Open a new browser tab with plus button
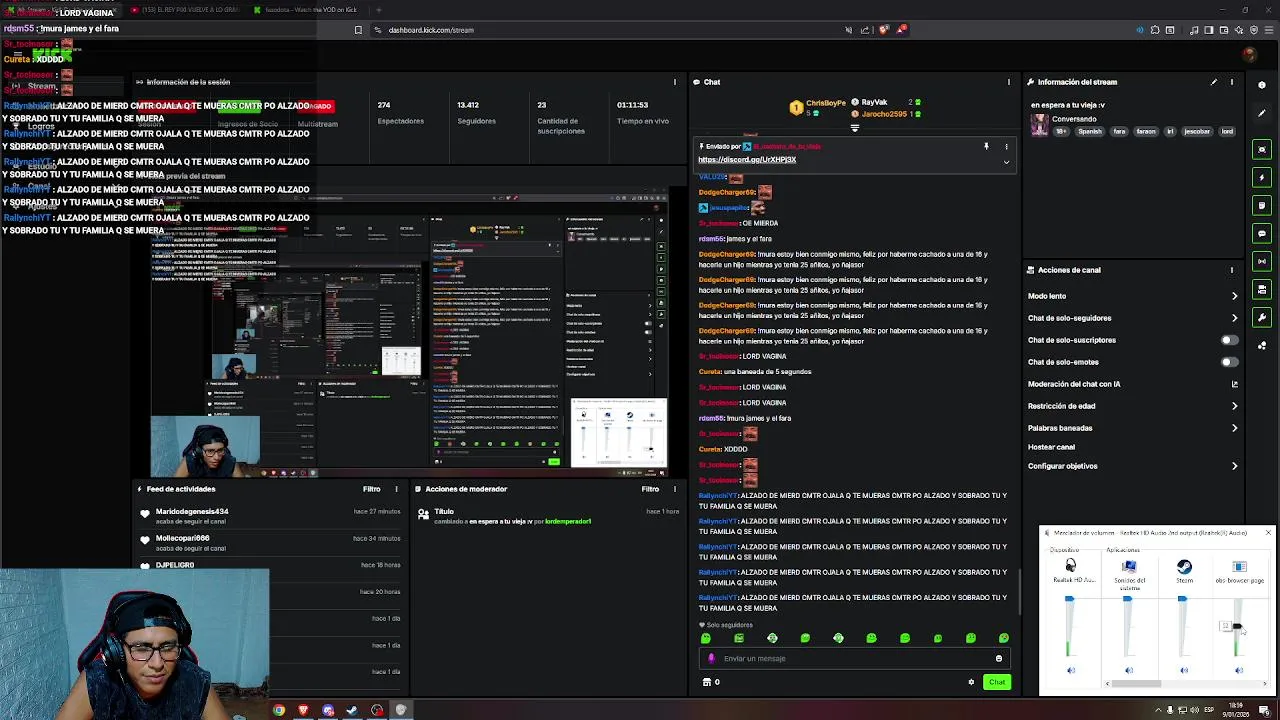 click(x=378, y=10)
